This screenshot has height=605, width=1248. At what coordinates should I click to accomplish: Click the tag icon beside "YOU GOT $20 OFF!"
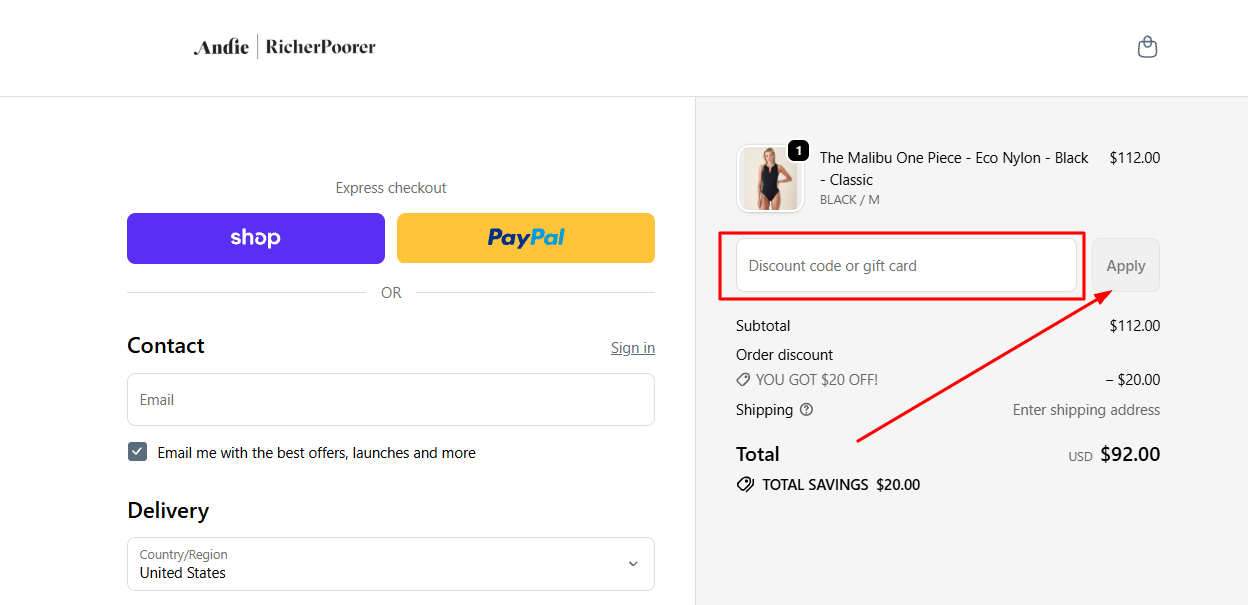(x=743, y=379)
